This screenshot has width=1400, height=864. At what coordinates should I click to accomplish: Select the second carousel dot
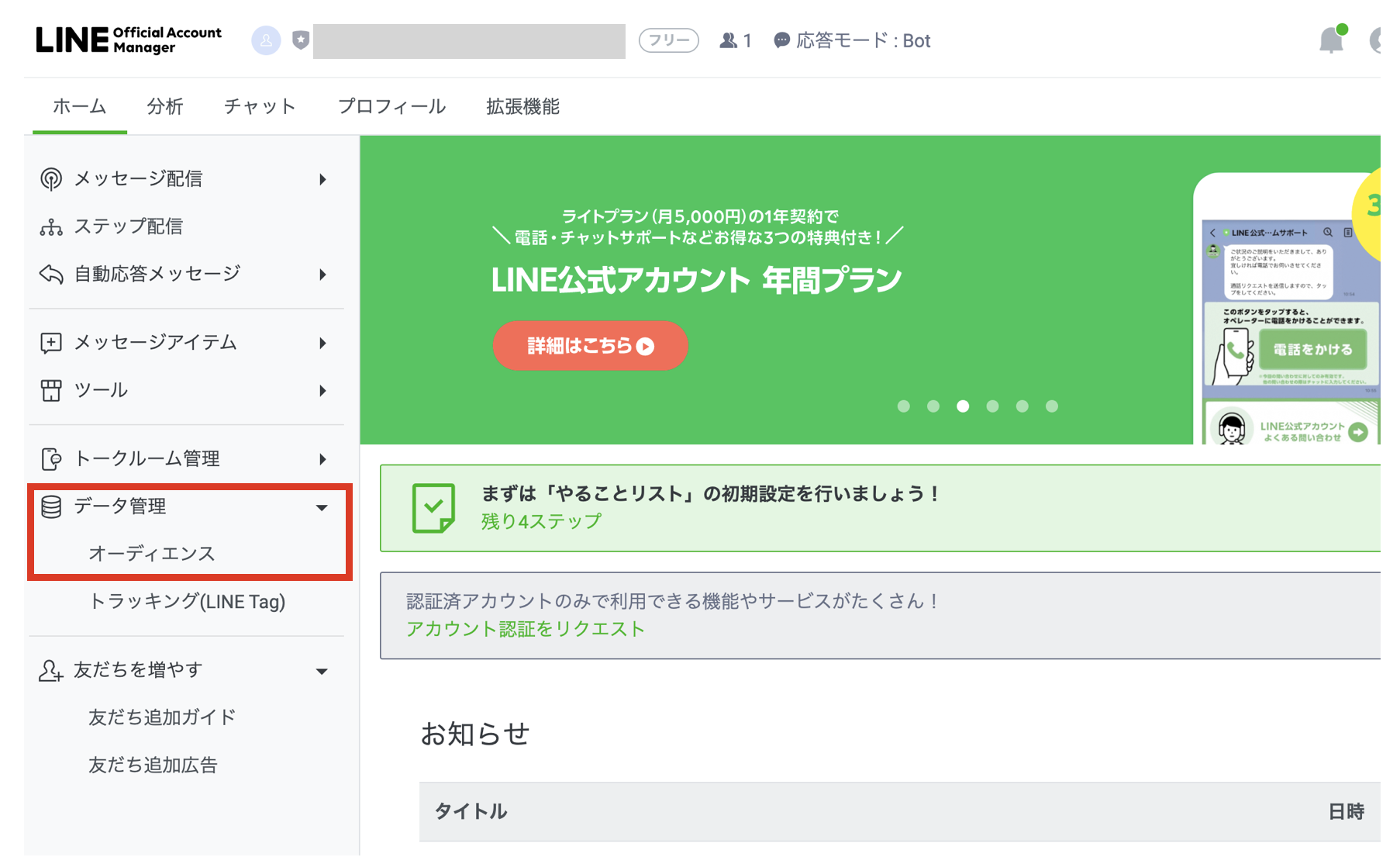coord(933,406)
